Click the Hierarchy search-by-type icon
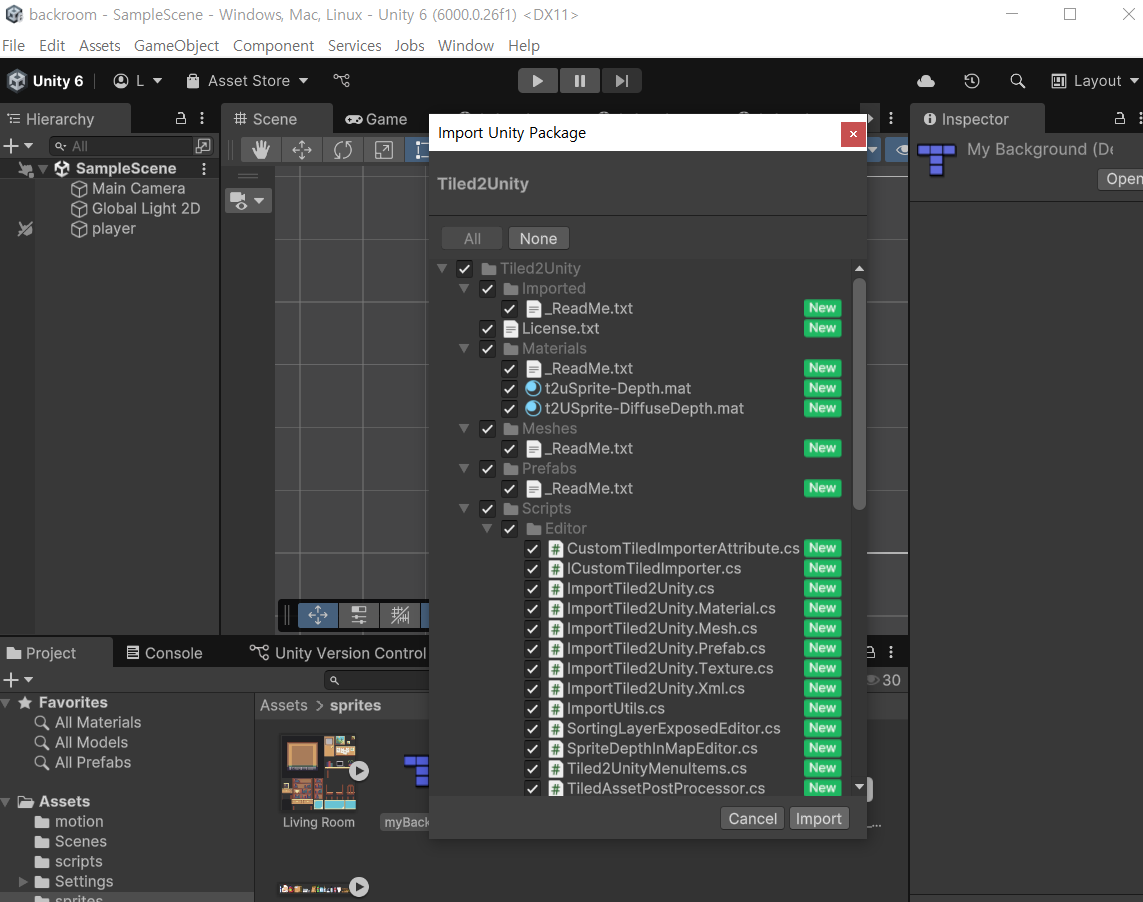This screenshot has height=902, width=1143. pyautogui.click(x=203, y=146)
